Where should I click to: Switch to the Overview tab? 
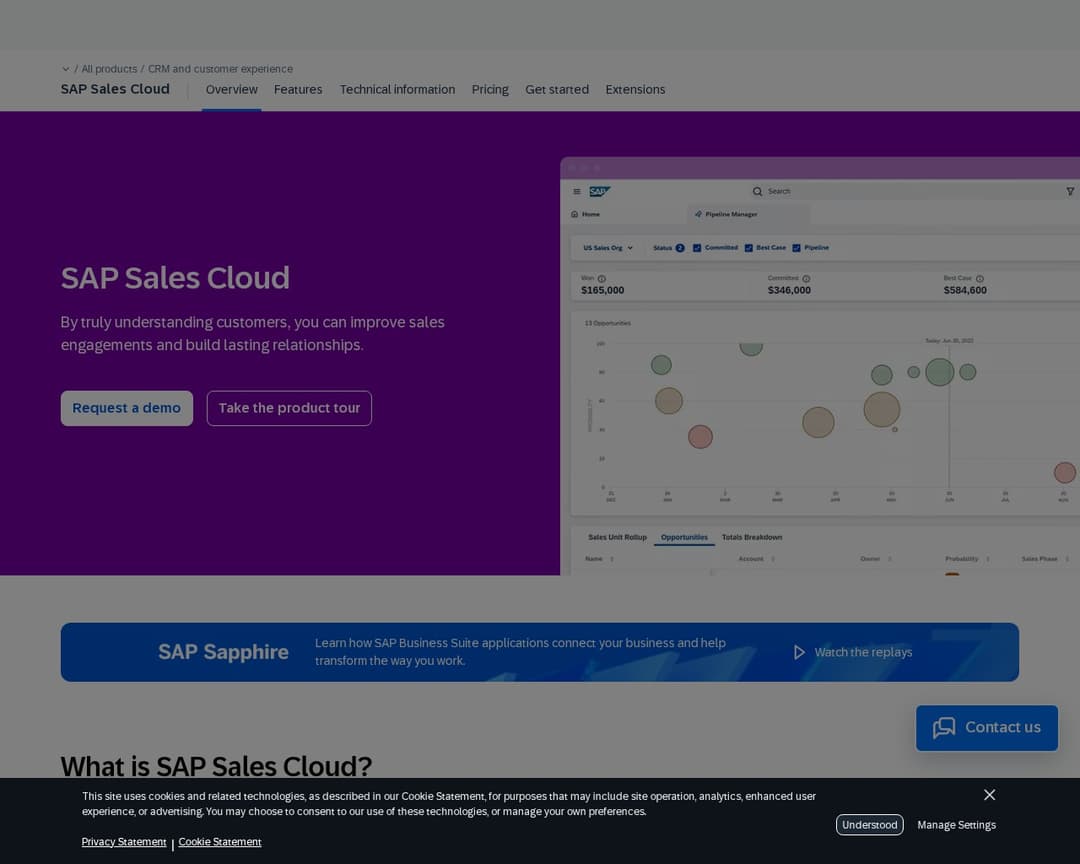click(231, 90)
